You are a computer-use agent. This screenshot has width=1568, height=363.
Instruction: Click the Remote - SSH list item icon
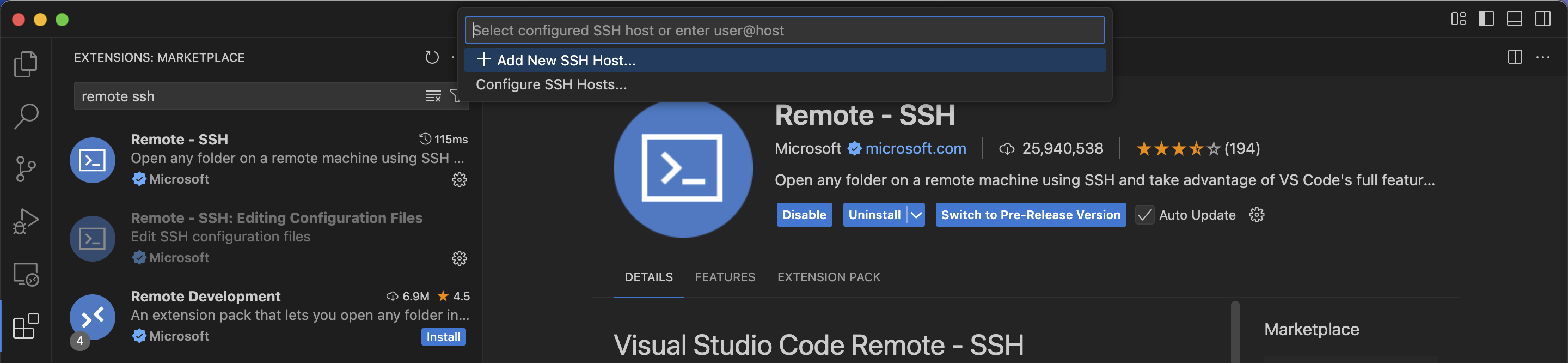93,160
